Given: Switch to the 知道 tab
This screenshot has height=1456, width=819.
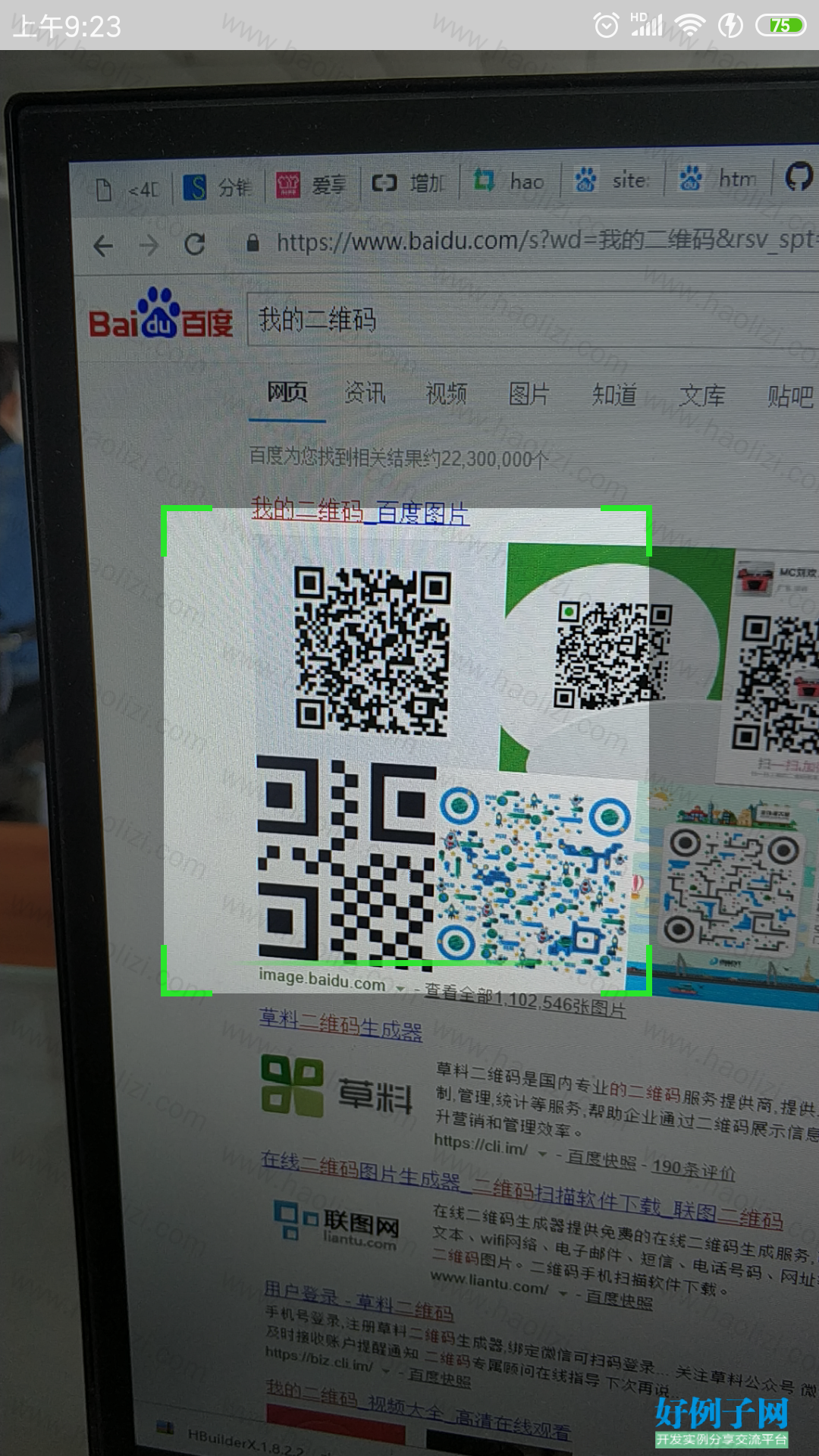Looking at the screenshot, I should click(x=614, y=395).
